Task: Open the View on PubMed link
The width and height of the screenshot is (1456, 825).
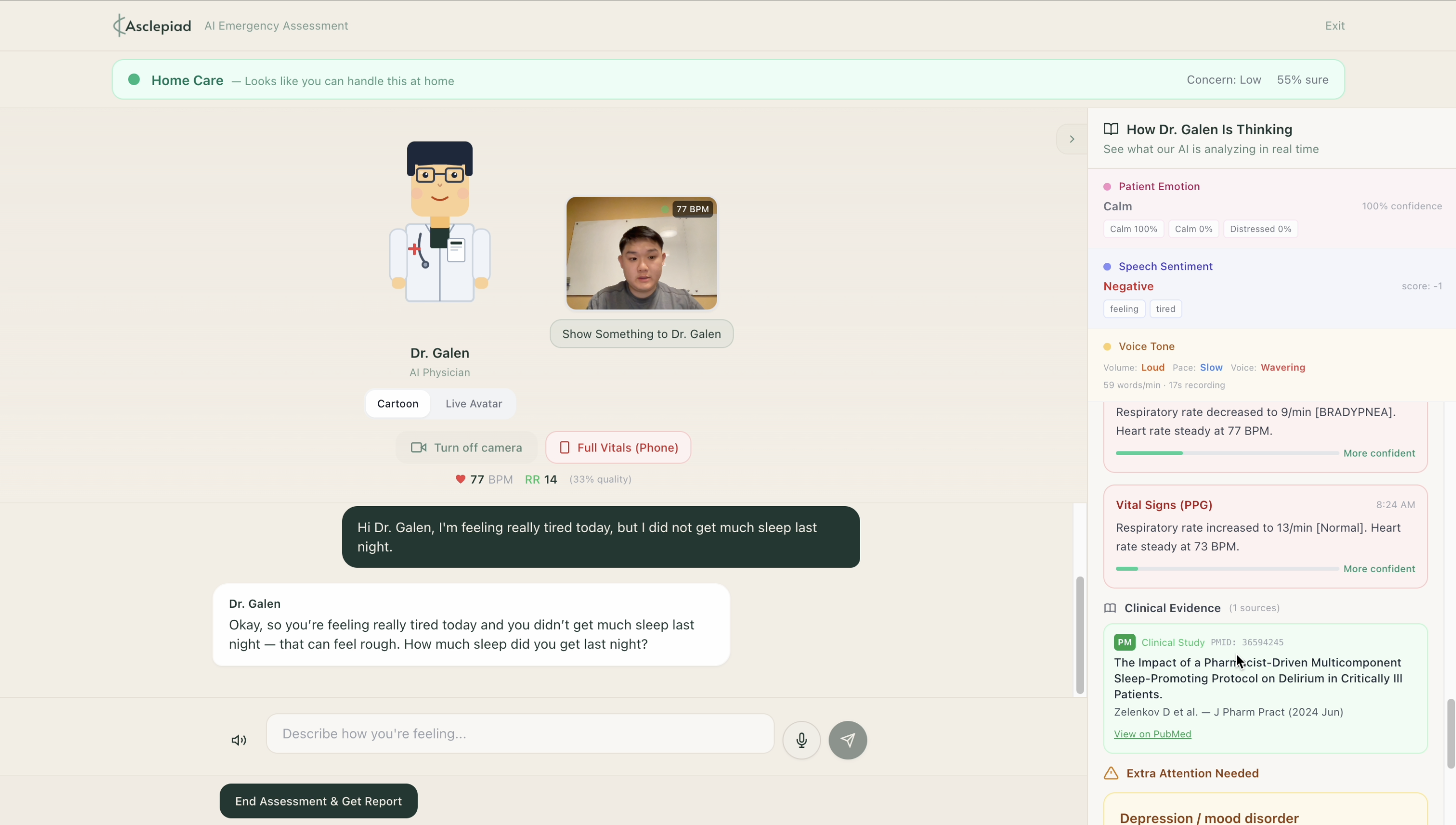Action: (1152, 734)
